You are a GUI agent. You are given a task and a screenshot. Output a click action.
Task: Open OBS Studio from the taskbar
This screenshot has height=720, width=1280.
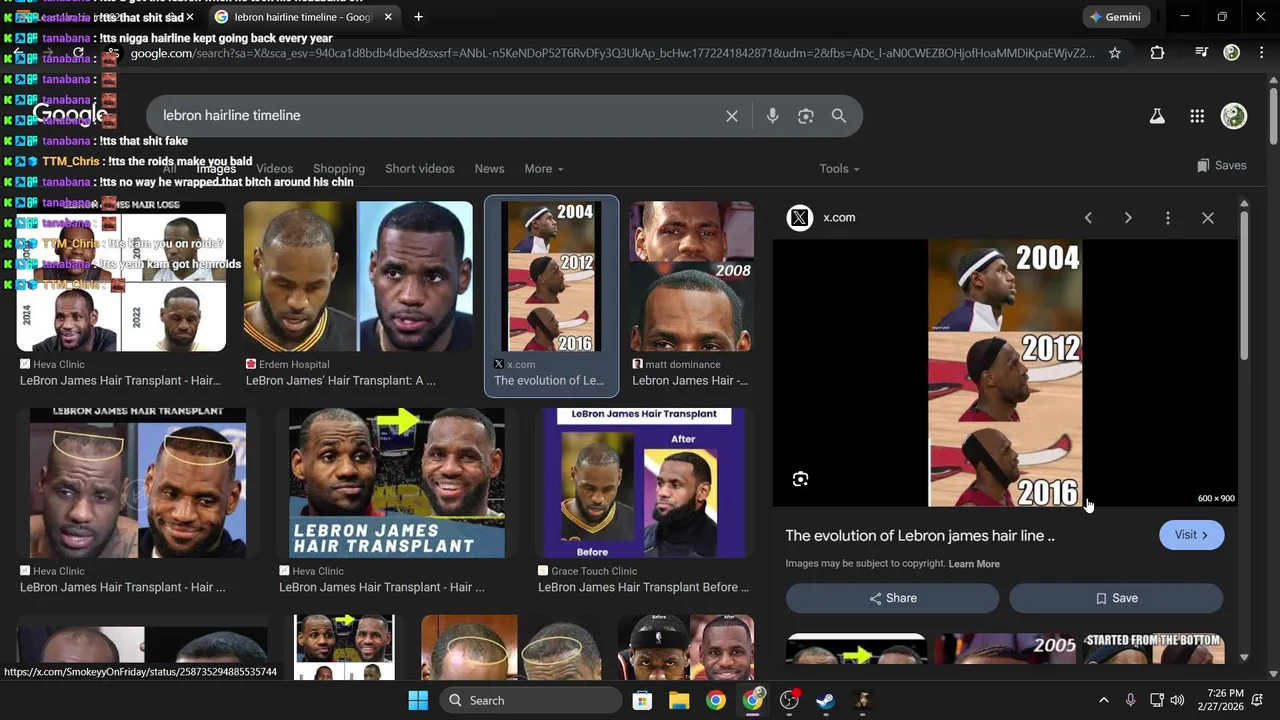(x=789, y=700)
